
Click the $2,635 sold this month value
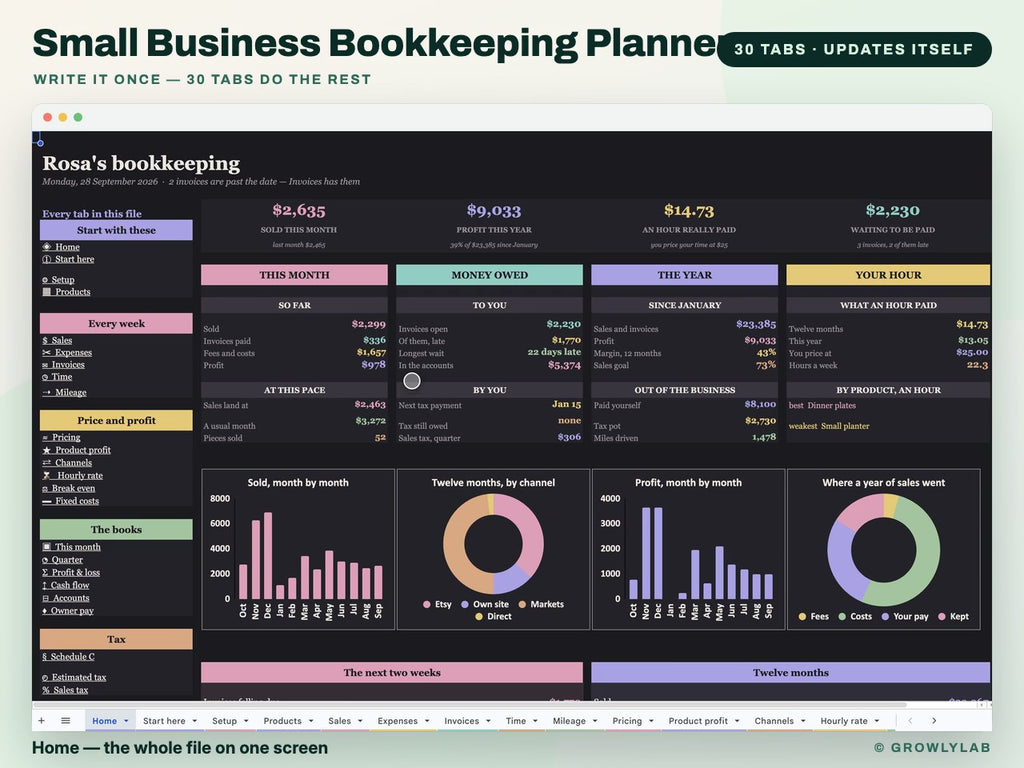coord(298,210)
